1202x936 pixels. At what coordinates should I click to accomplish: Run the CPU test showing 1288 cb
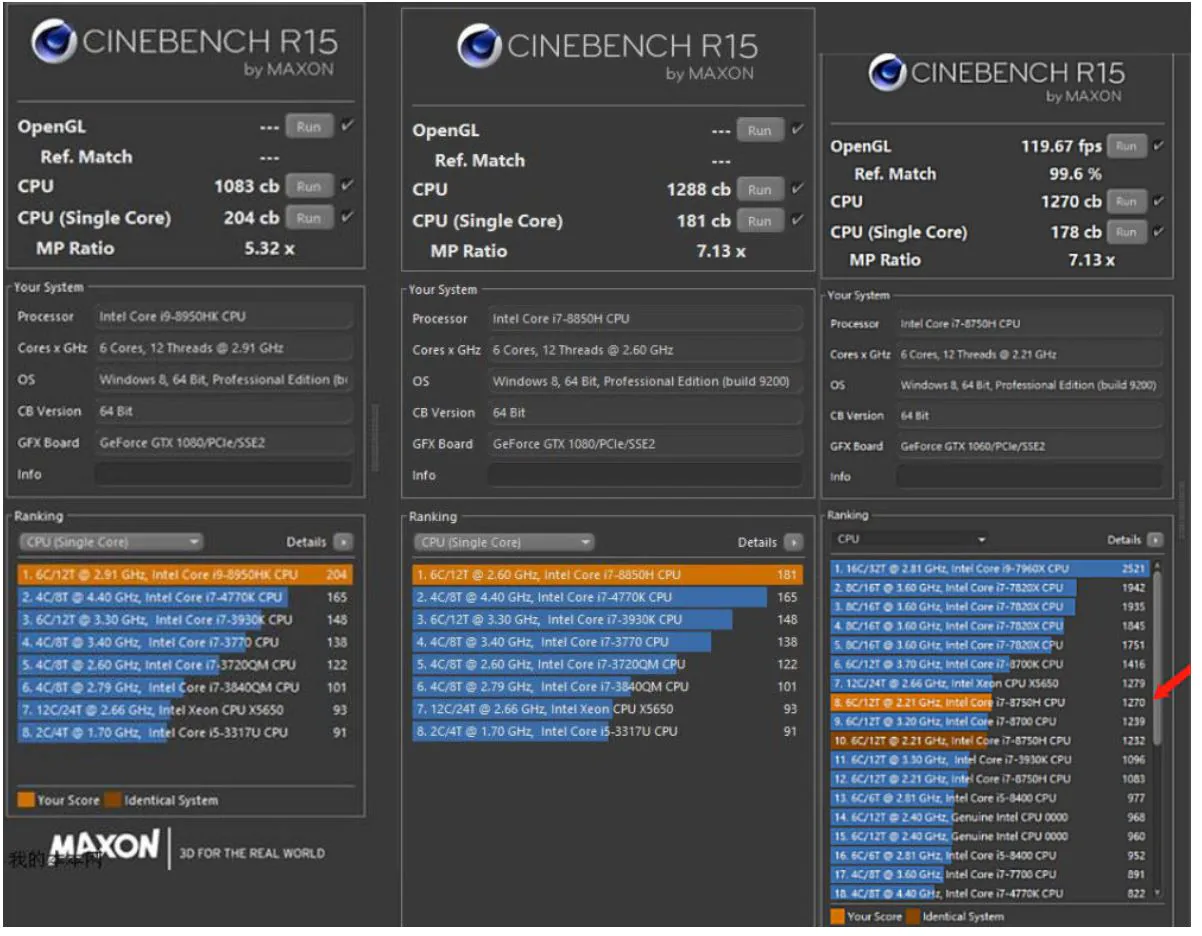pos(760,189)
